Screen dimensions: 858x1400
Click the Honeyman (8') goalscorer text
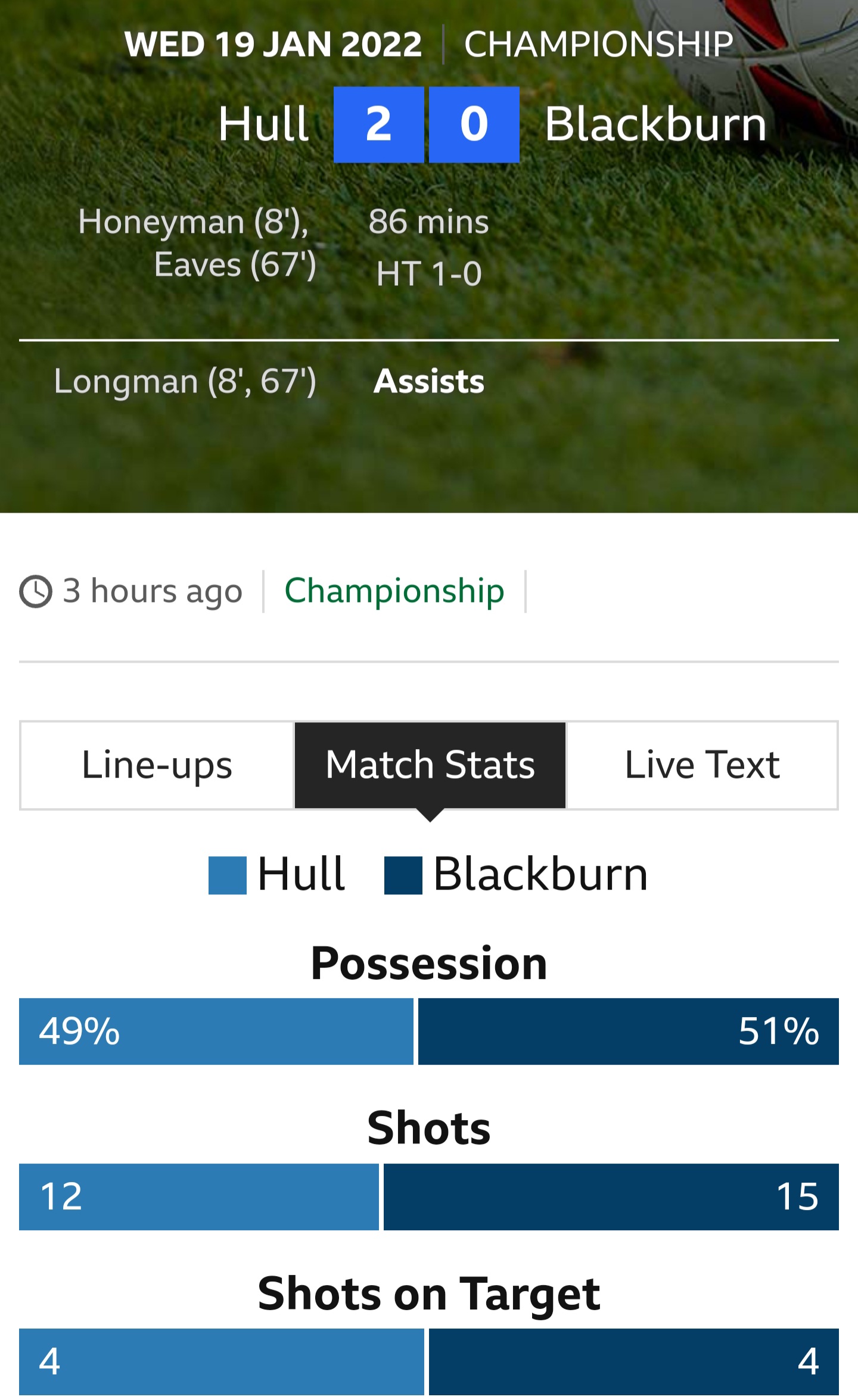(x=194, y=222)
